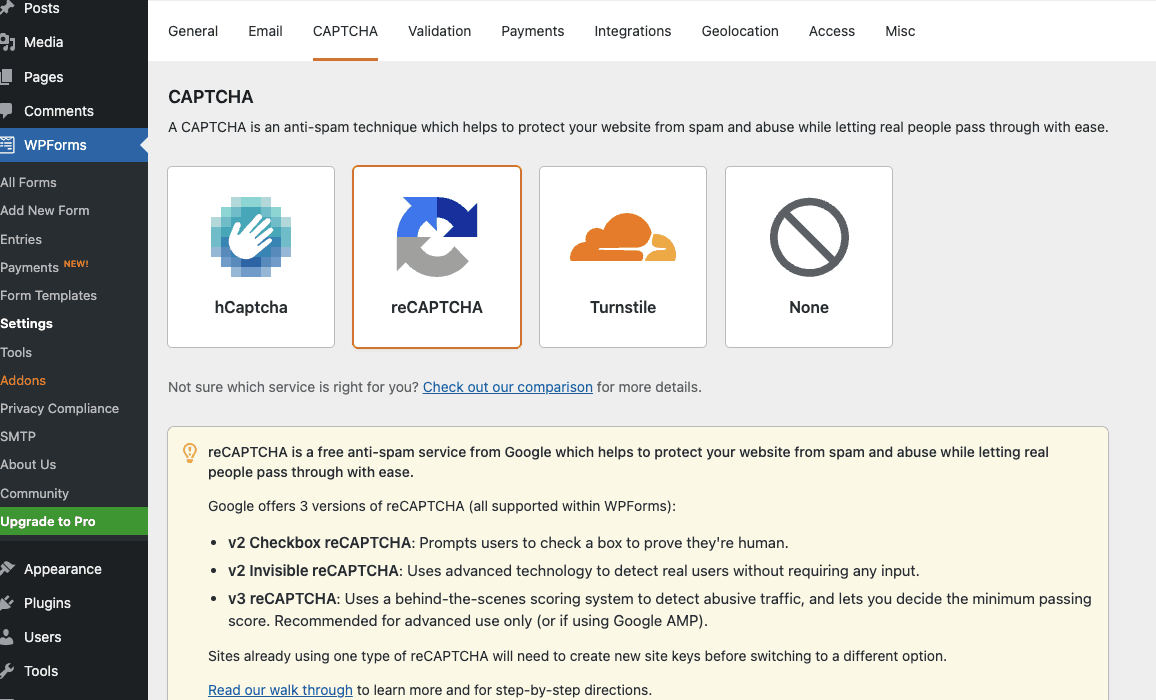Select the reCAPTCHA option label
This screenshot has height=700, width=1156.
(436, 308)
